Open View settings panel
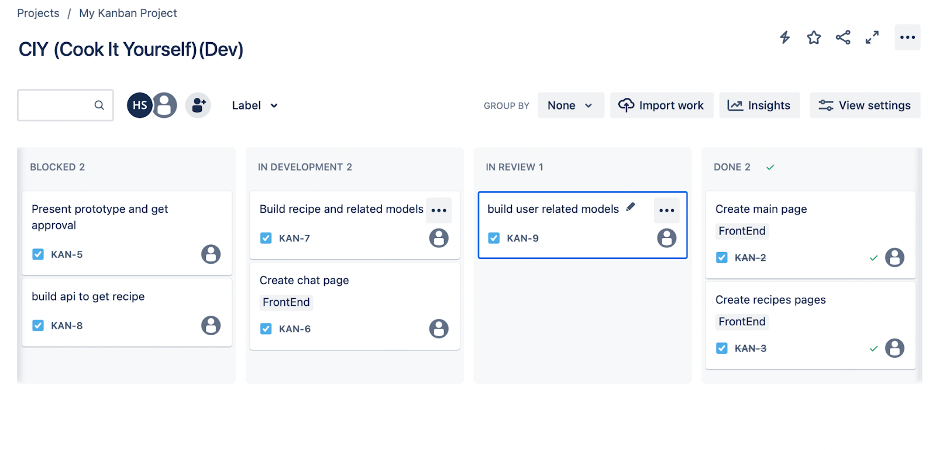Viewport: 936px width, 450px height. [865, 105]
